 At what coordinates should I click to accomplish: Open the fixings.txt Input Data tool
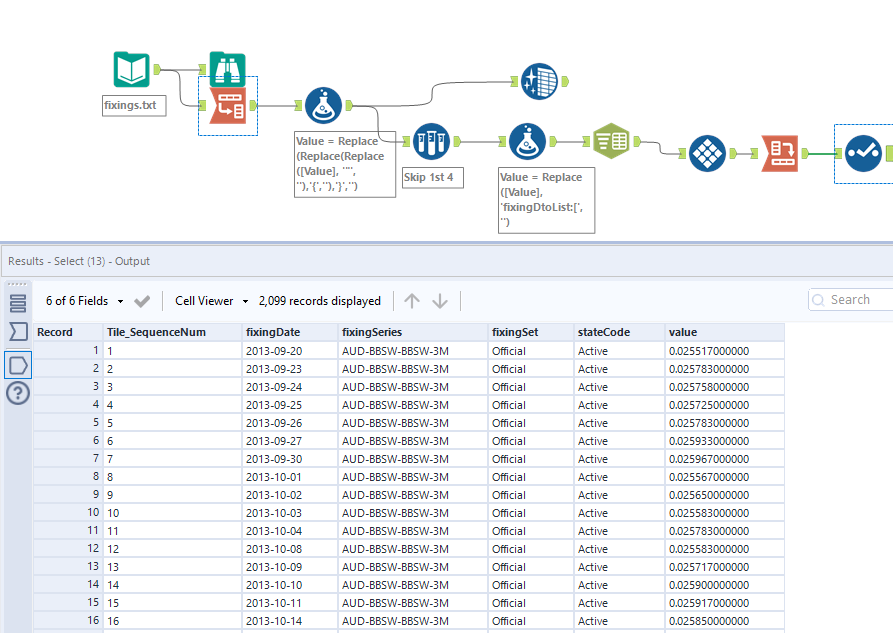130,68
